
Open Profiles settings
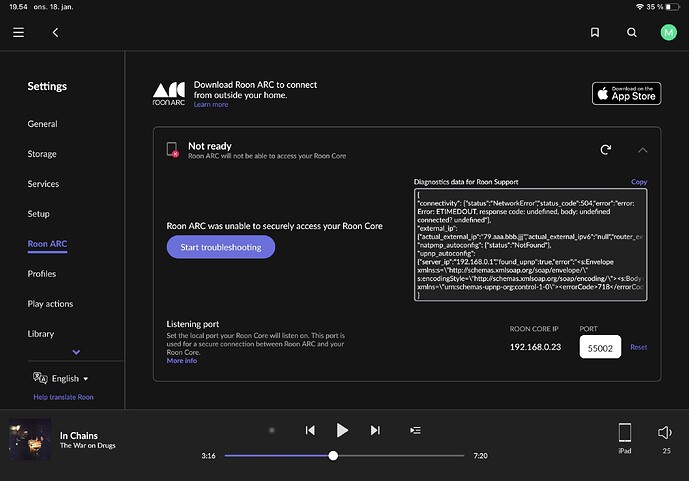point(42,274)
